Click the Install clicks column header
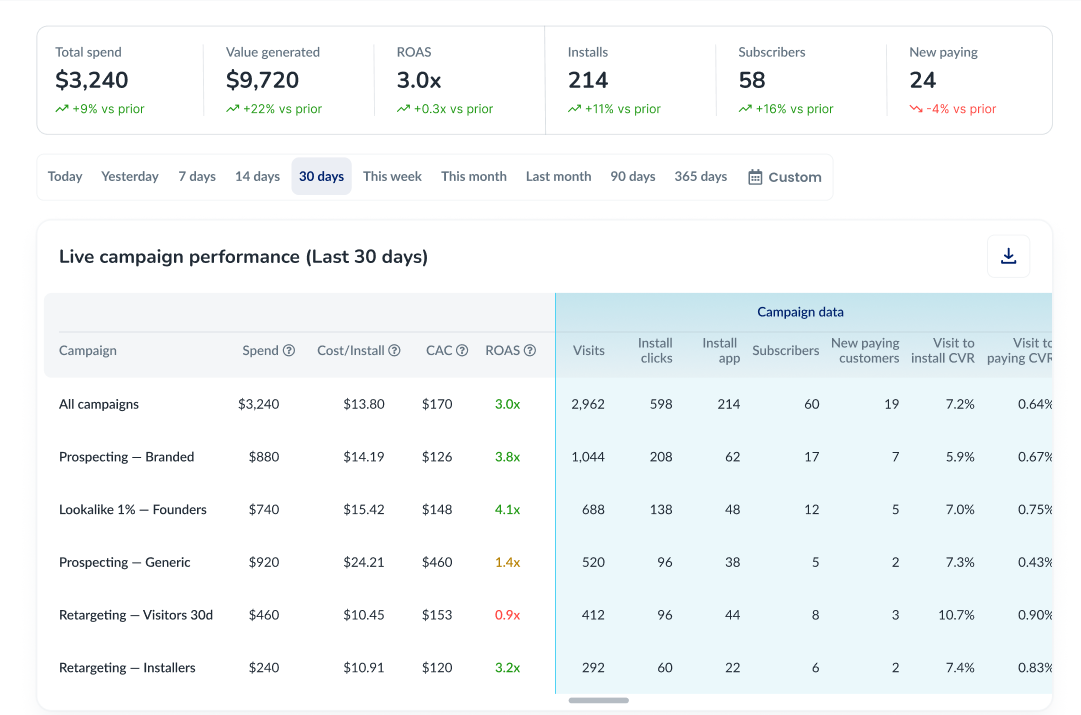Viewport: 1081px width, 715px height. point(655,350)
